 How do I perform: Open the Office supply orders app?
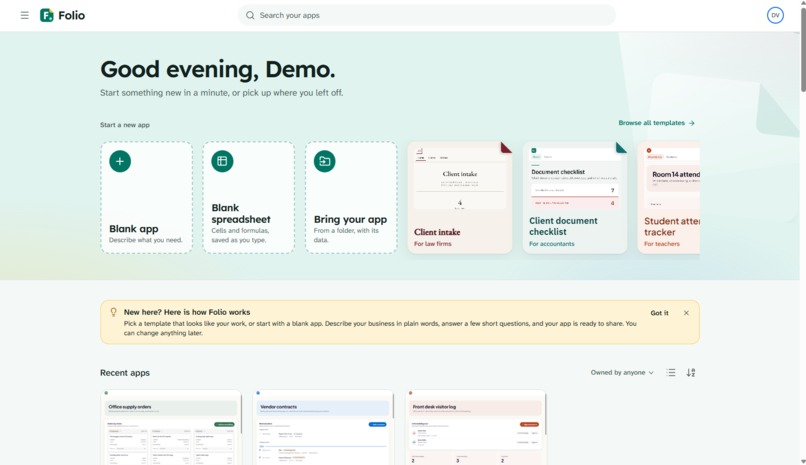171,427
